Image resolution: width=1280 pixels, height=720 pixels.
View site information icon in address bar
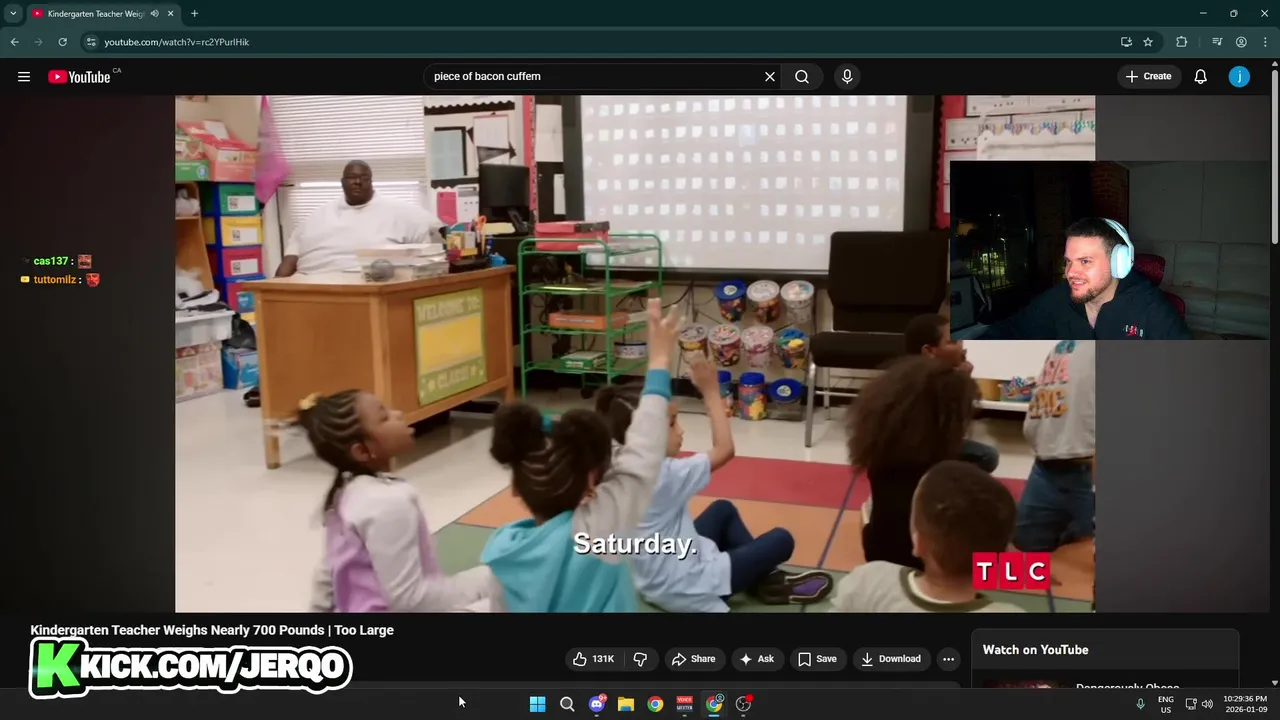click(91, 42)
